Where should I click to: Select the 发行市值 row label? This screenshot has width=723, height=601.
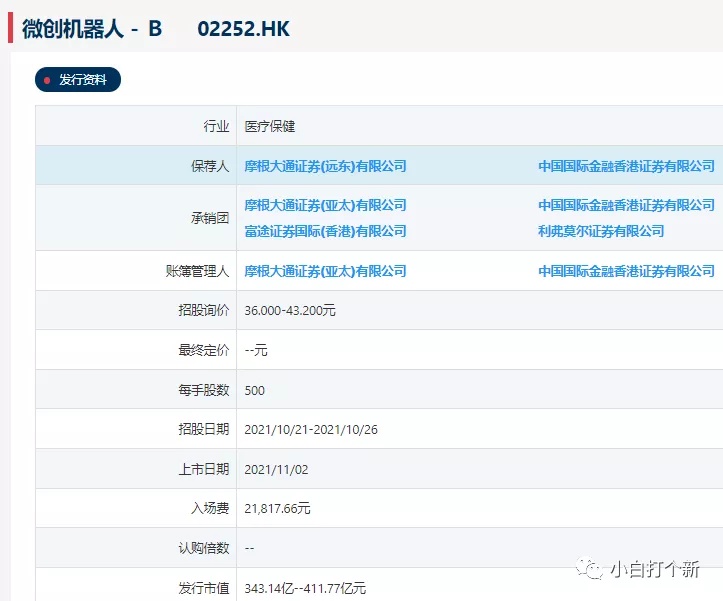(x=204, y=589)
